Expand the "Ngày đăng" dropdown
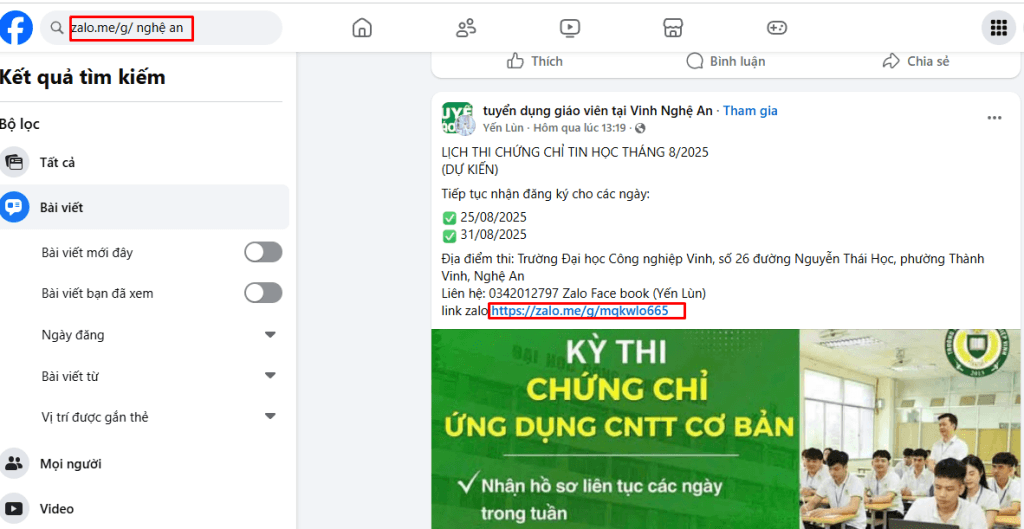Viewport: 1024px width, 529px height. [269, 335]
